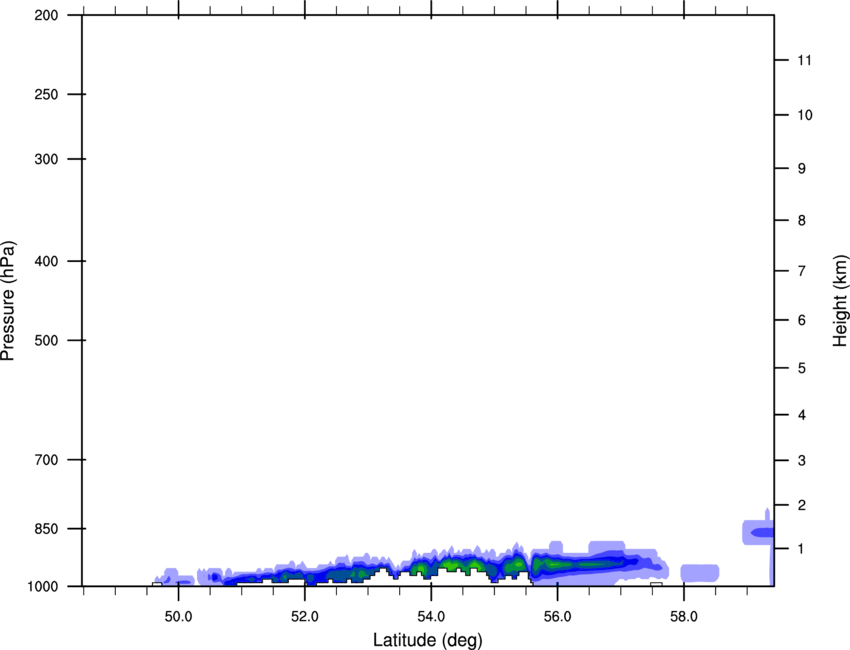Screen dimensions: 850x650
Task: Pick the 10 km height label
Action: point(805,115)
